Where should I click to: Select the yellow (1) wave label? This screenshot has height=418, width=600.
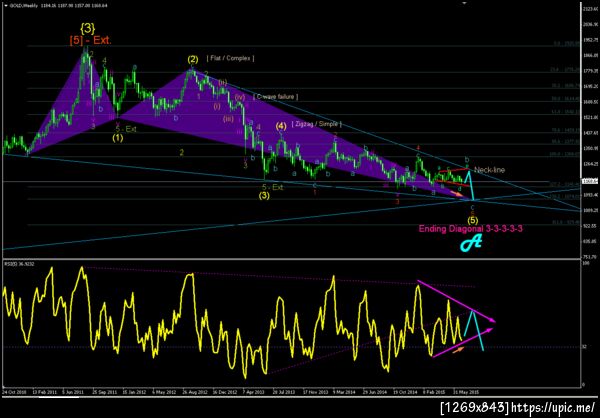[117, 138]
